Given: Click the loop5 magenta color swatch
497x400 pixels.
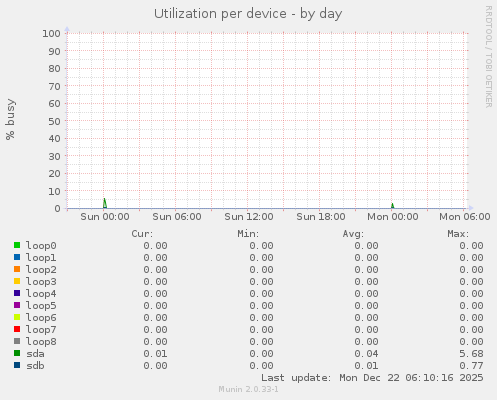Looking at the screenshot, I should pyautogui.click(x=17, y=305).
